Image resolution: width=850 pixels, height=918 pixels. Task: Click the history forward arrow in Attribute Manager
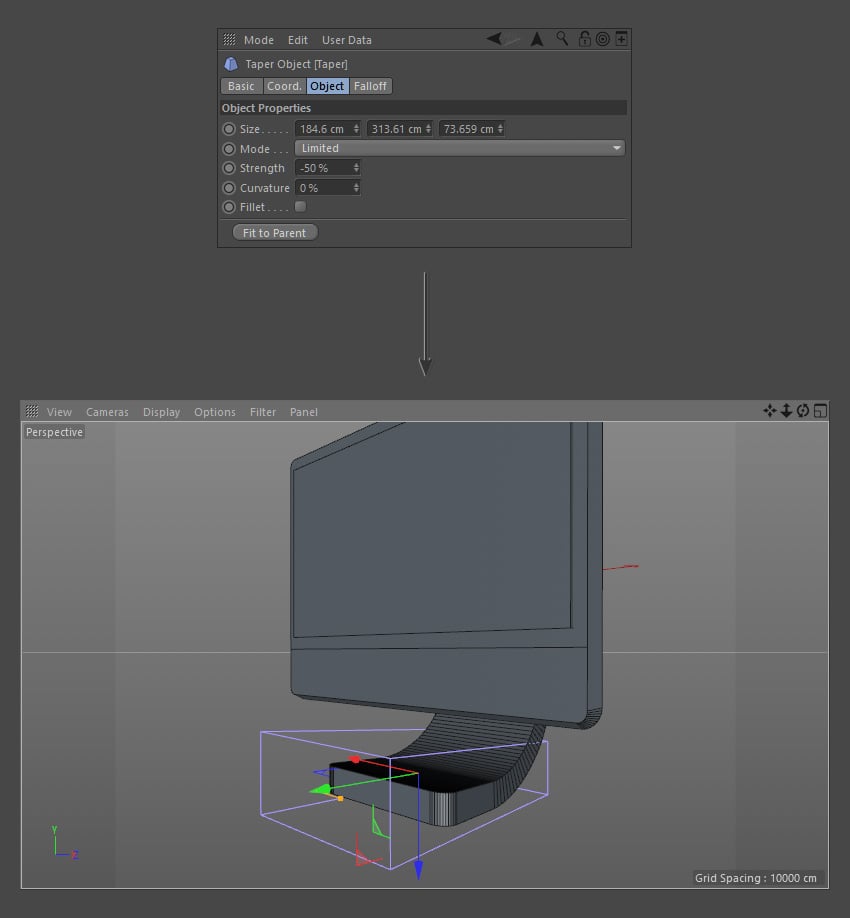click(x=537, y=38)
